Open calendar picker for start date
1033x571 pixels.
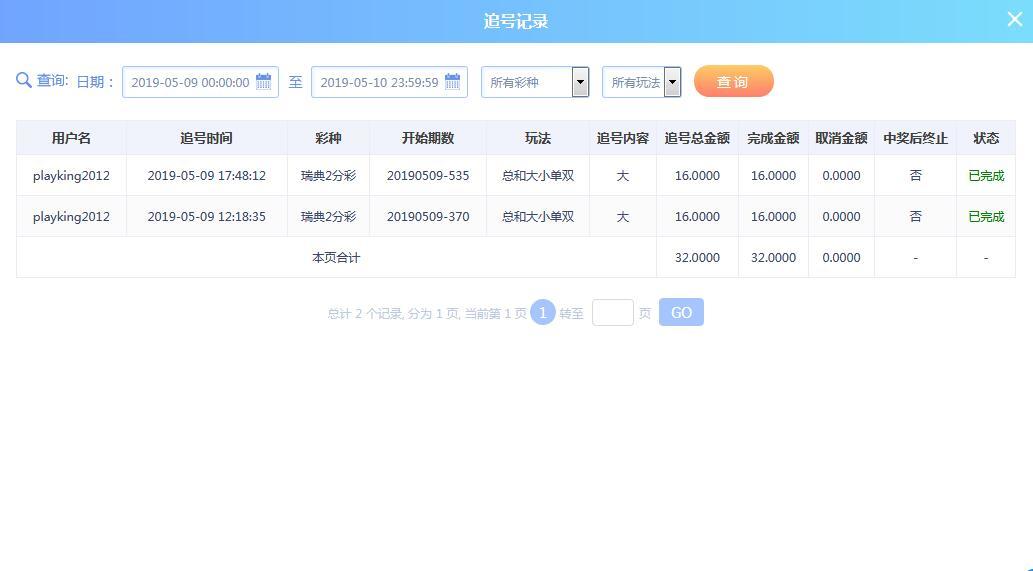pyautogui.click(x=264, y=82)
